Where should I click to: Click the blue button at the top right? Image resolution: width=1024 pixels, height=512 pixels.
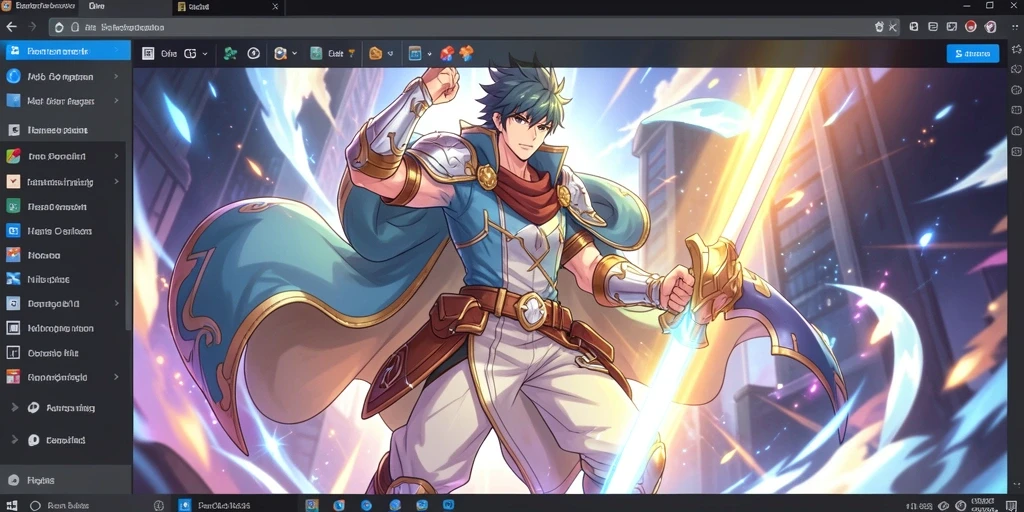coord(972,54)
